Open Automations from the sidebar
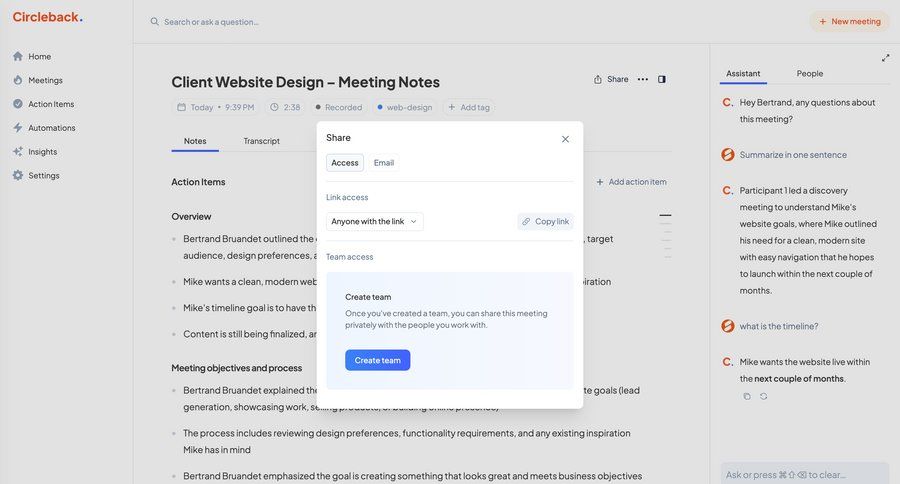Image resolution: width=900 pixels, height=484 pixels. click(51, 128)
